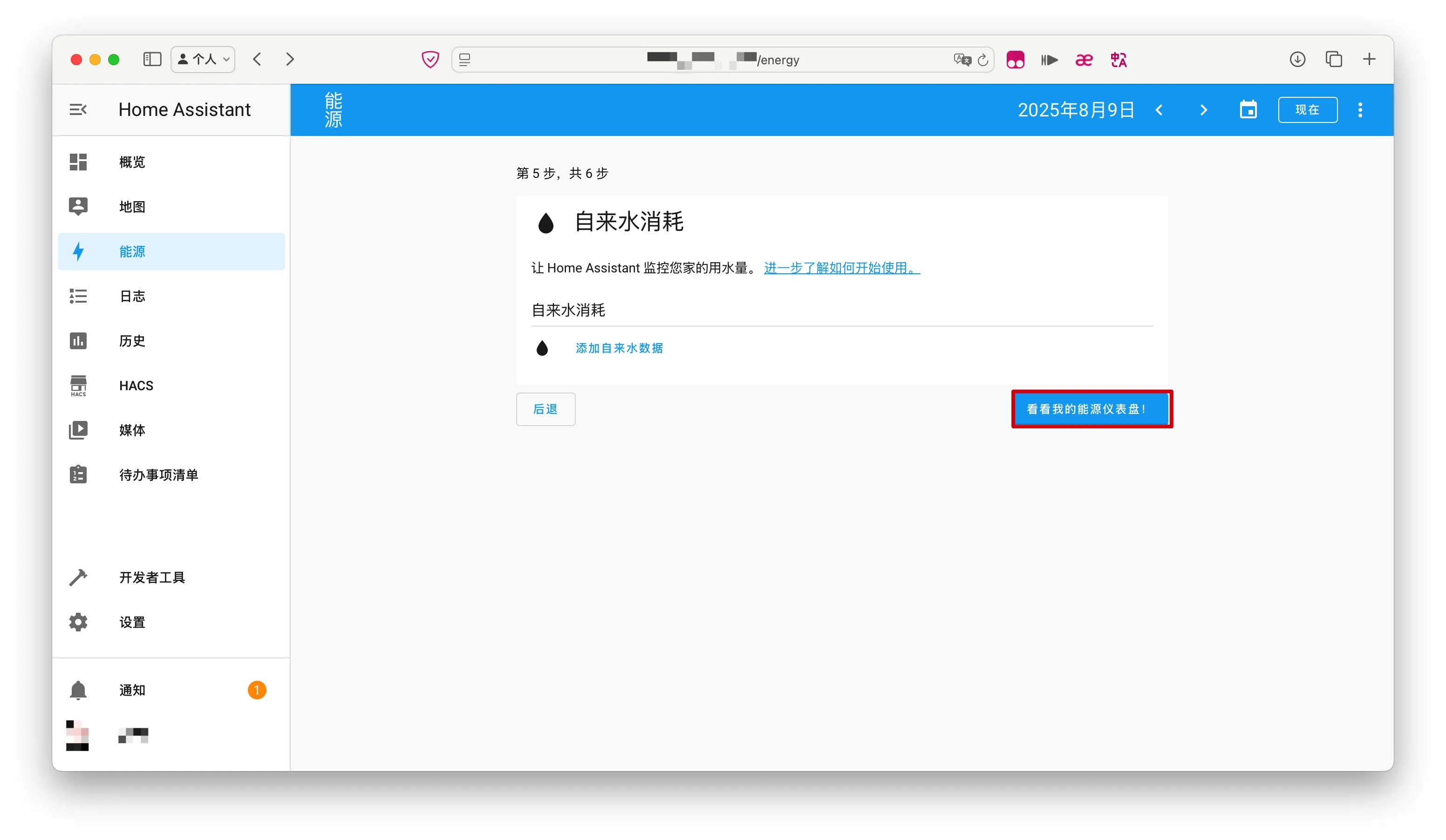Click the play-arrow extension icon
1446x840 pixels.
[1050, 60]
